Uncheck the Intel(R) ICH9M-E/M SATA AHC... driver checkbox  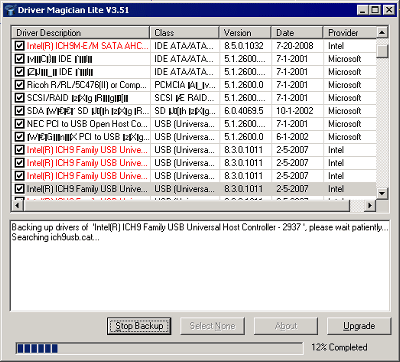pos(20,46)
